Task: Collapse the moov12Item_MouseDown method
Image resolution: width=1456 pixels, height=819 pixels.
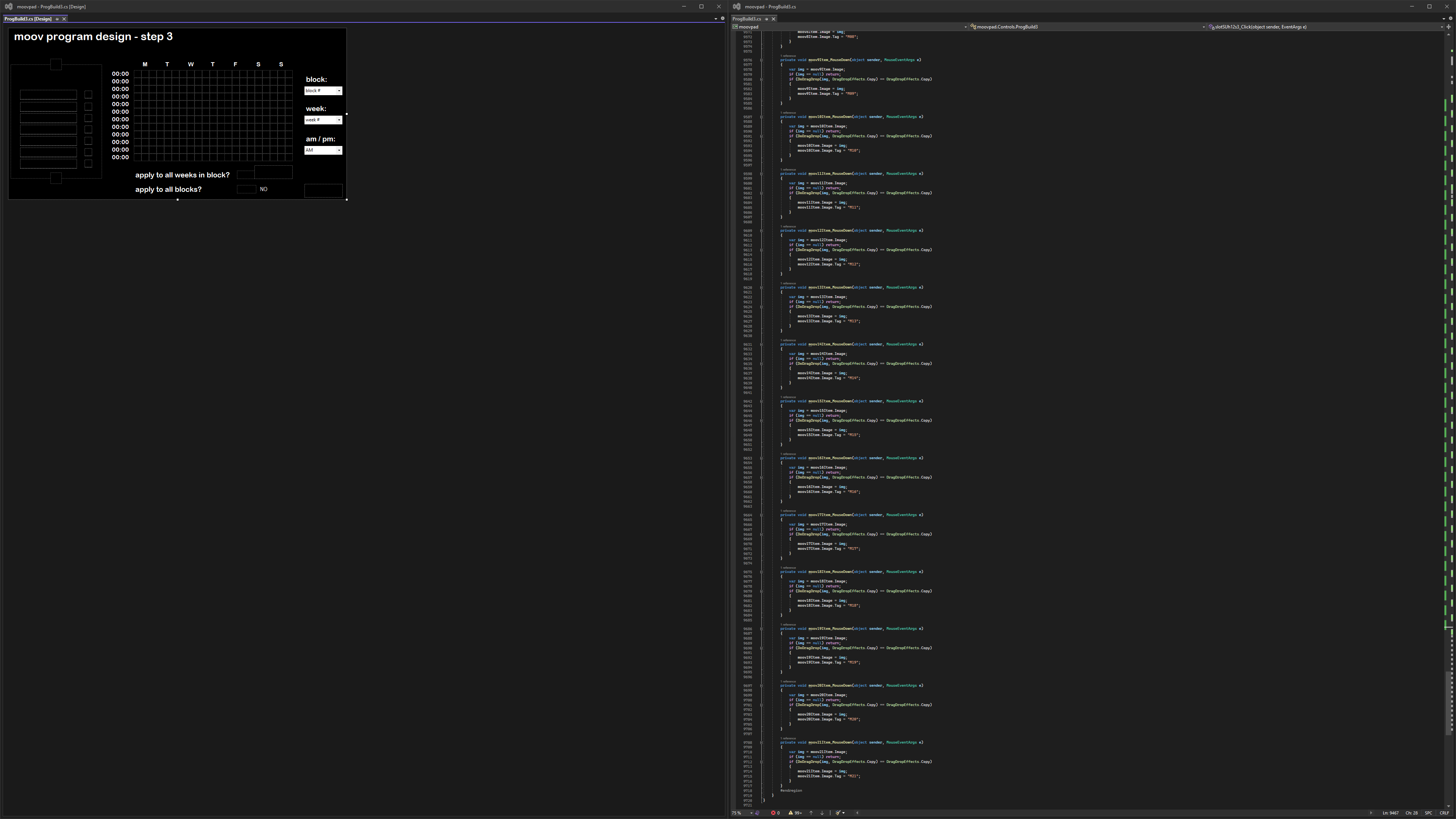Action: [761, 231]
